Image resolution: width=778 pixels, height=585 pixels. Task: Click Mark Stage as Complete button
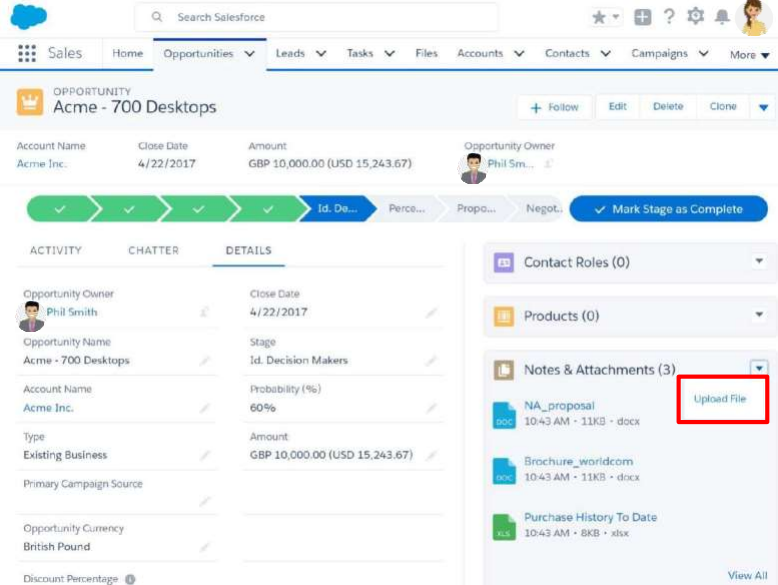[x=668, y=209]
